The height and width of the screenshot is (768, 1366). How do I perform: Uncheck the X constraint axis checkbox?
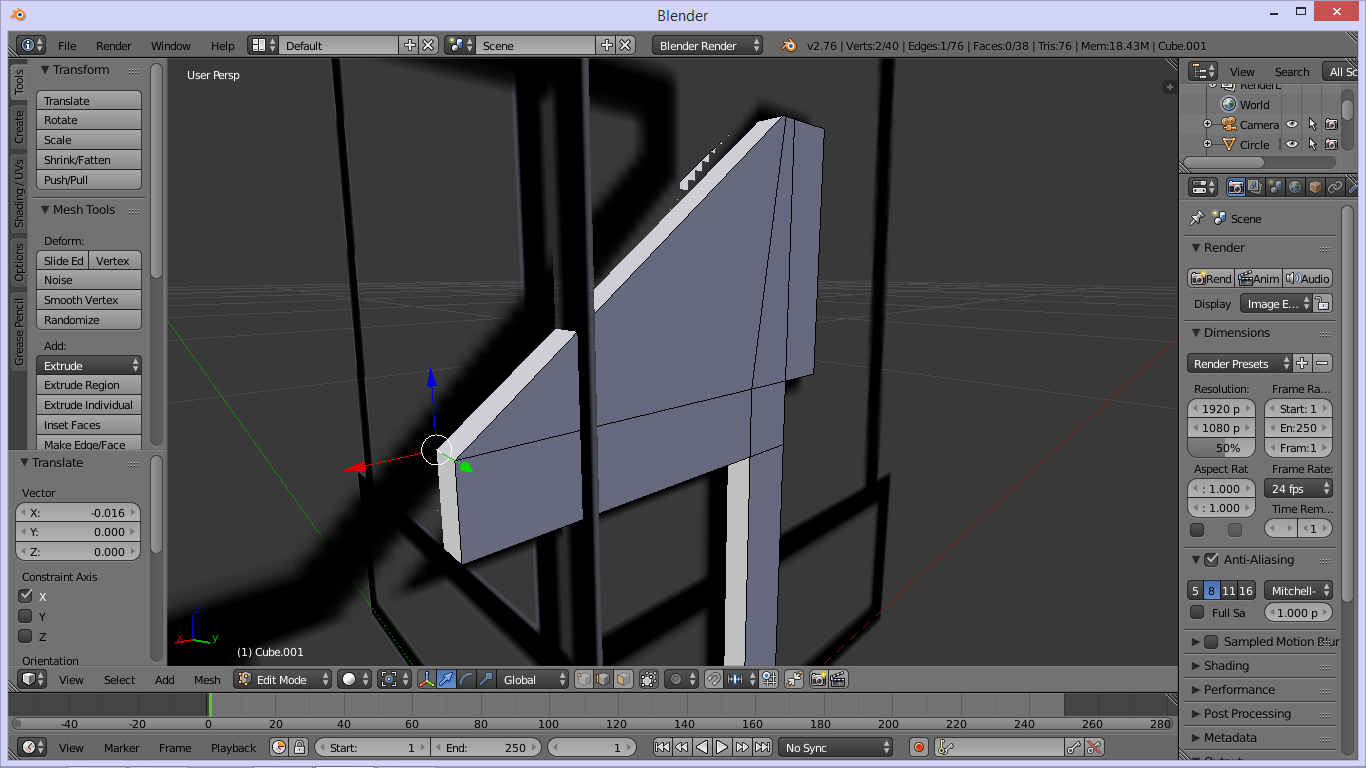[26, 596]
